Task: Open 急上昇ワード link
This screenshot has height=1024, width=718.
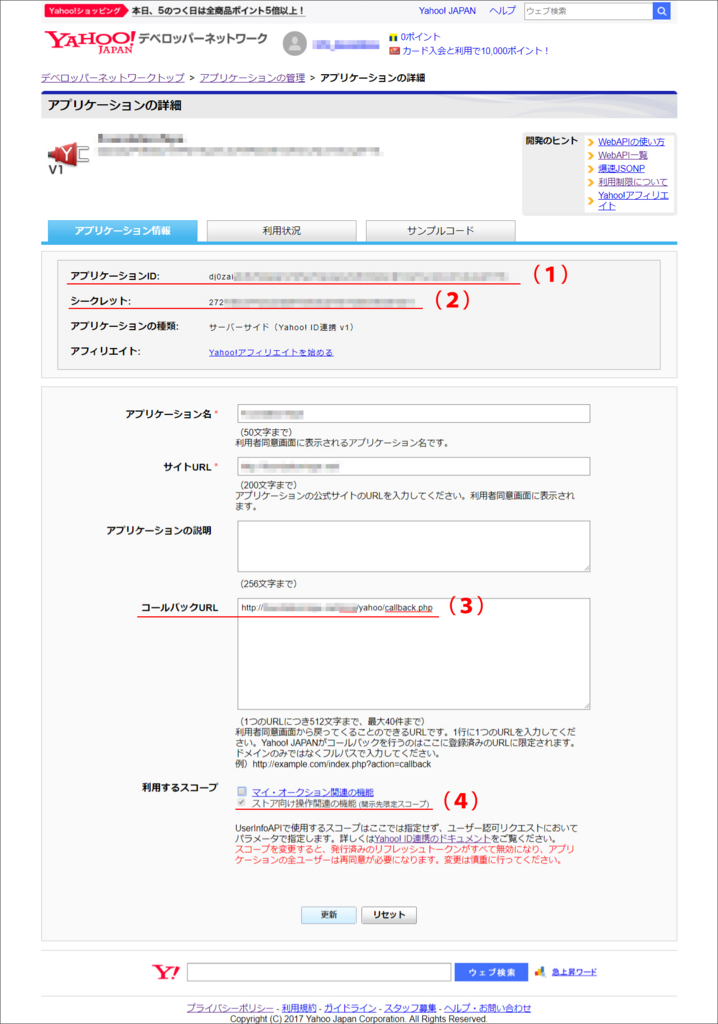Action: [x=574, y=972]
